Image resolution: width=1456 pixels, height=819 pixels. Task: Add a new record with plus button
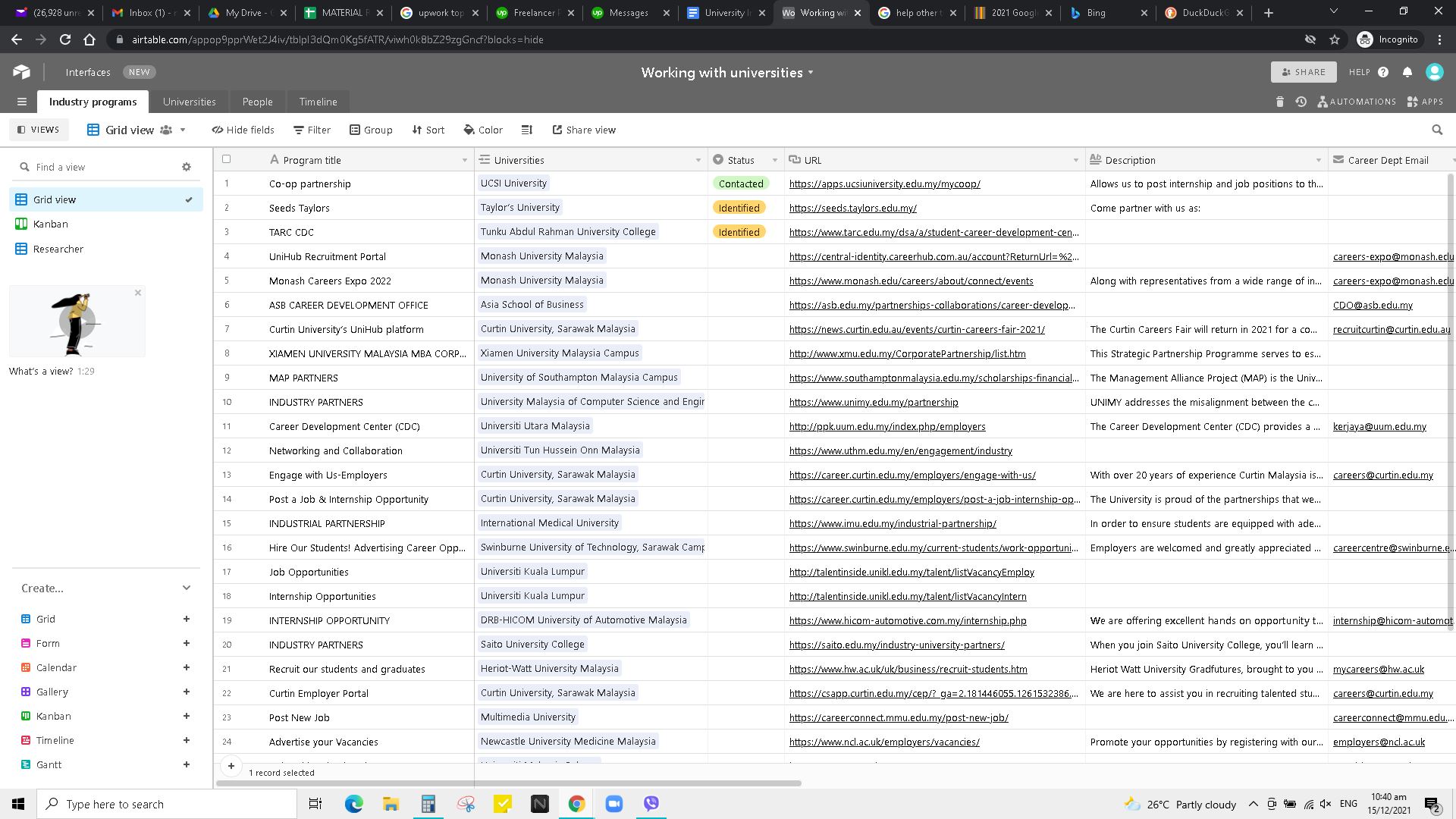231,766
